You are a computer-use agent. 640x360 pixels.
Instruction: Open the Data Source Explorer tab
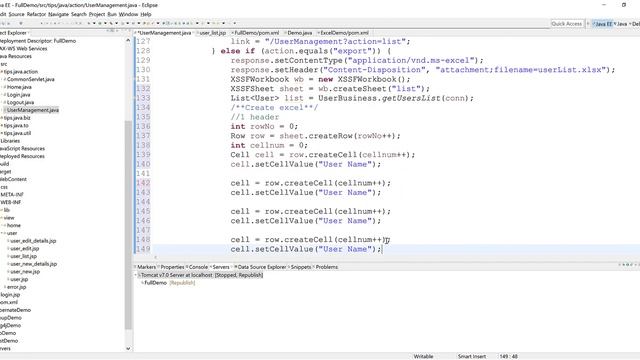pos(261,267)
